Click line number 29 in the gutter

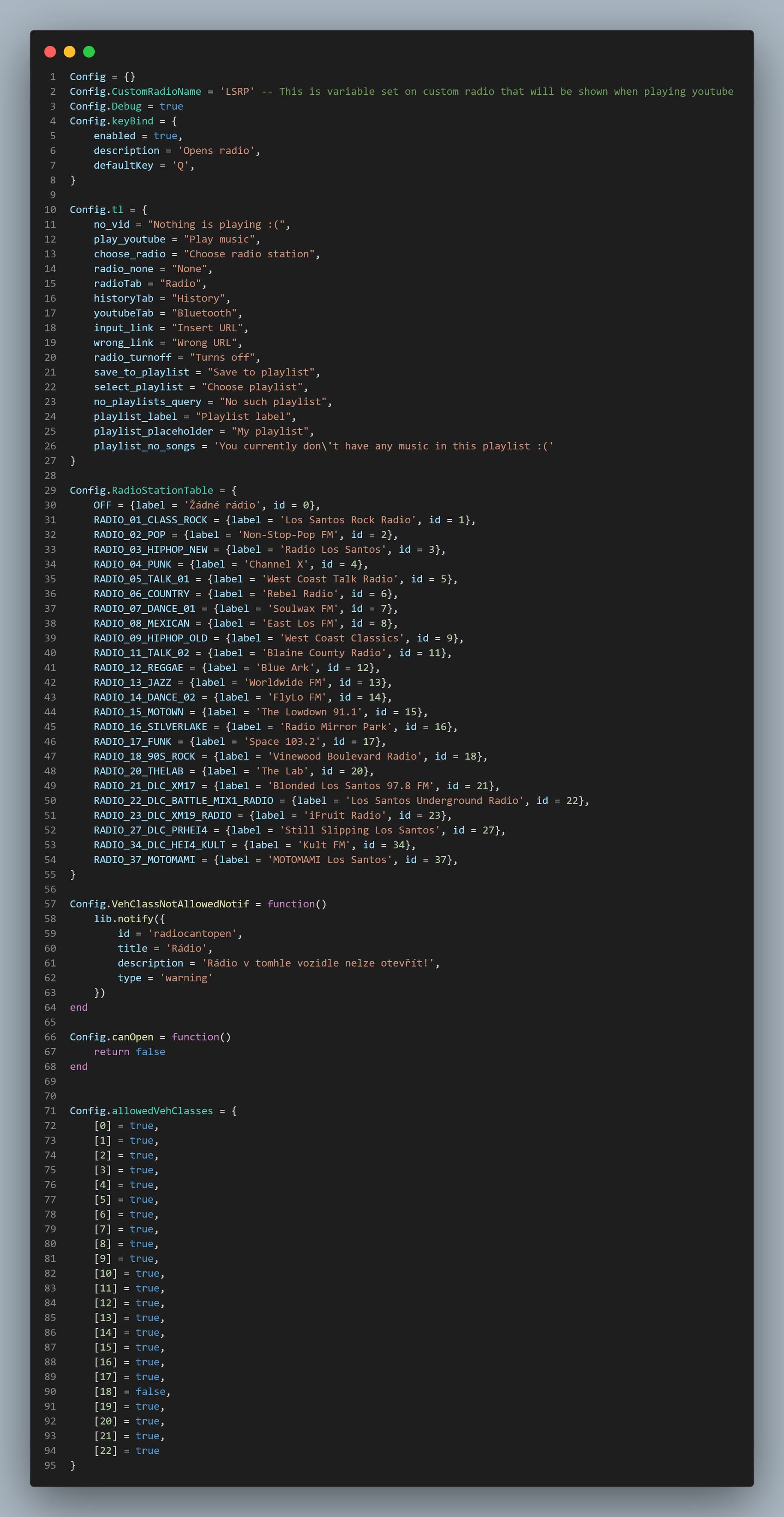click(50, 490)
